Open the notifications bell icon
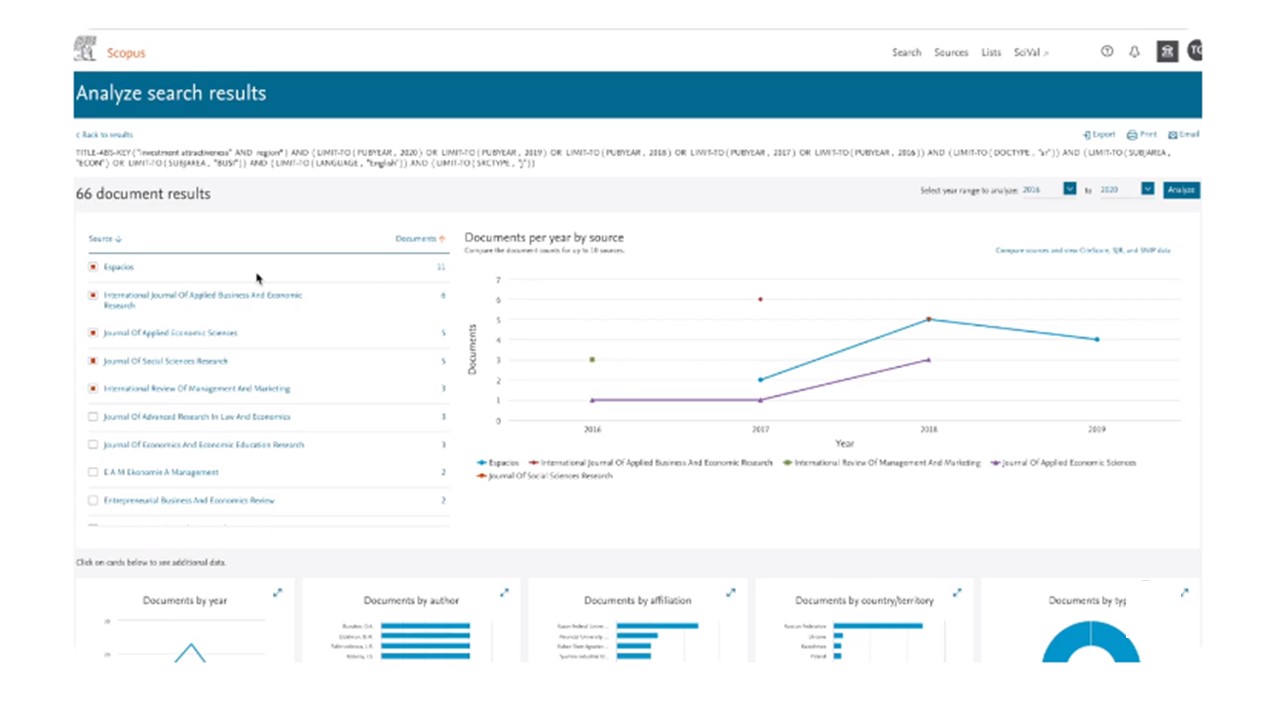The width and height of the screenshot is (1280, 720). pos(1134,52)
